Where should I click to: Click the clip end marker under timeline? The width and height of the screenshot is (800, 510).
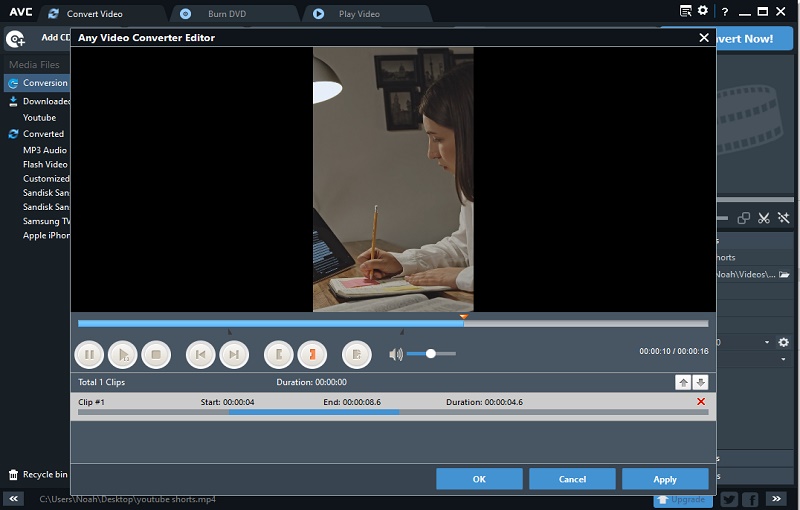[402, 332]
